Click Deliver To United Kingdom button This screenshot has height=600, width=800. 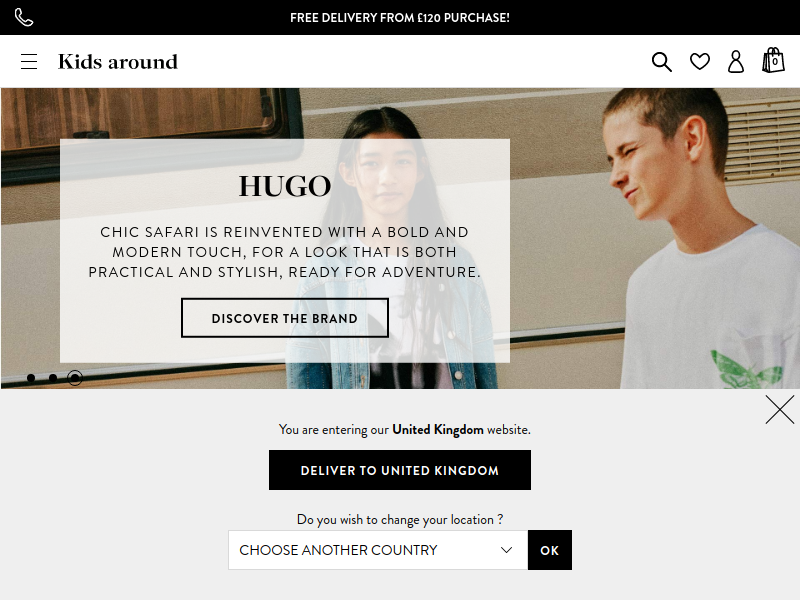pyautogui.click(x=400, y=470)
